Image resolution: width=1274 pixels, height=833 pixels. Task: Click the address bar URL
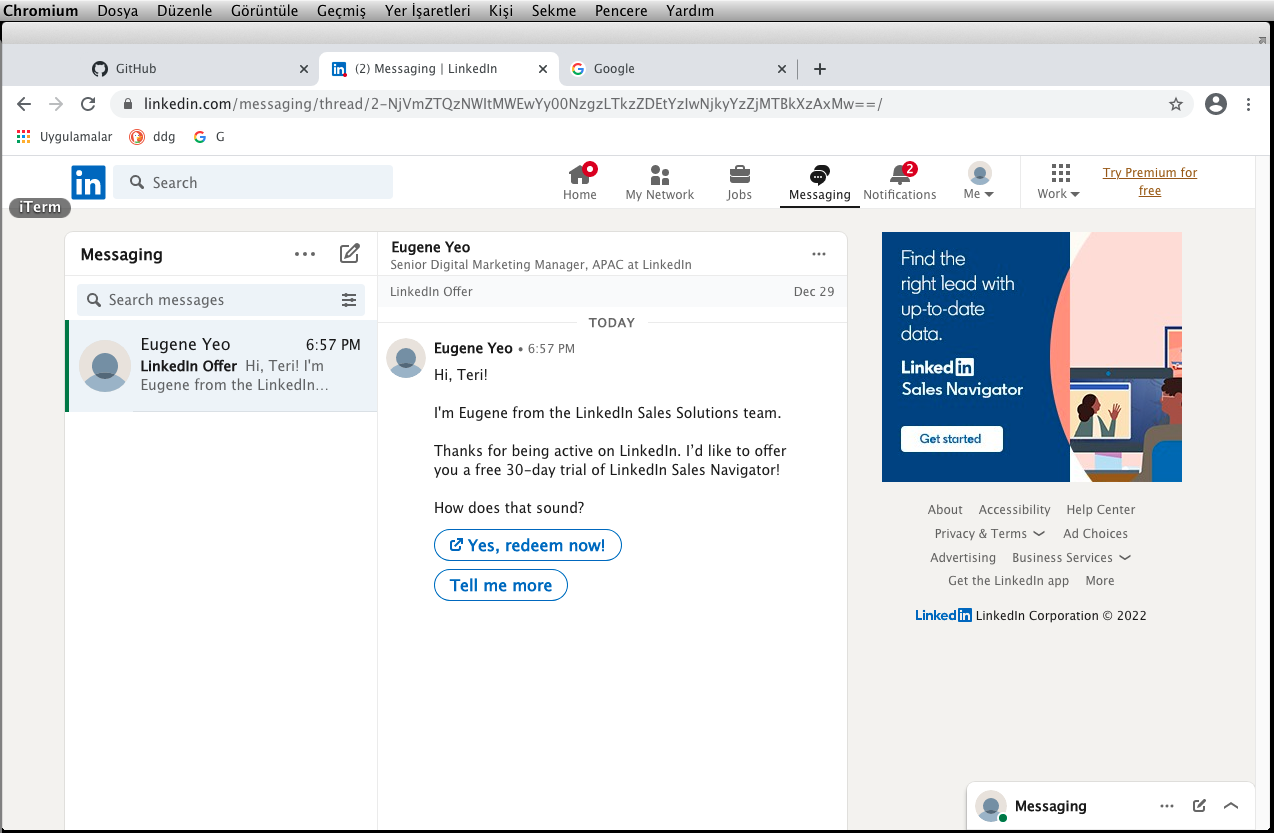pos(513,104)
